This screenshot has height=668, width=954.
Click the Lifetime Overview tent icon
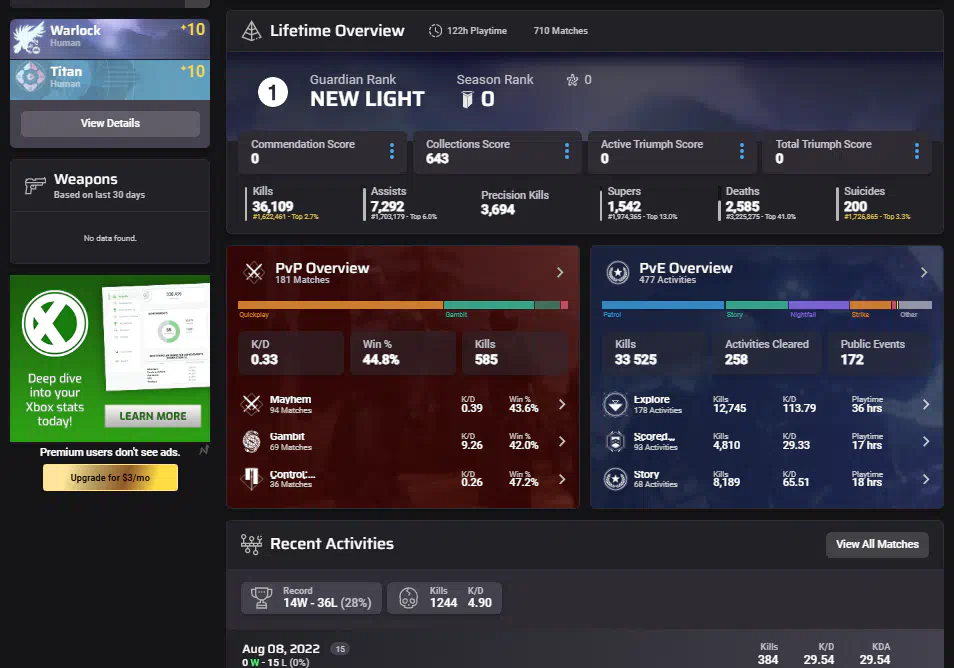click(x=252, y=31)
